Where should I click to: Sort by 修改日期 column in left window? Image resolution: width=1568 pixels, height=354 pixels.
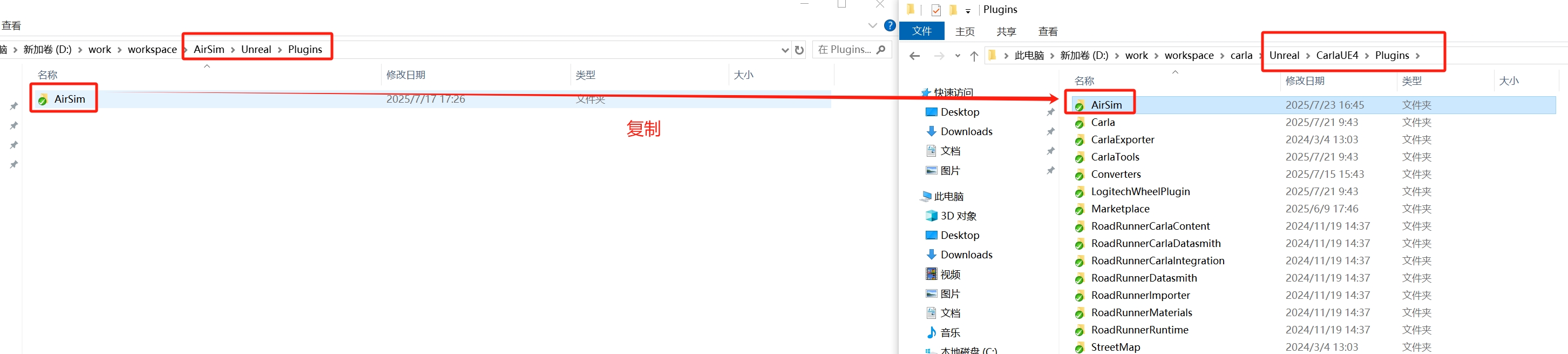[405, 75]
